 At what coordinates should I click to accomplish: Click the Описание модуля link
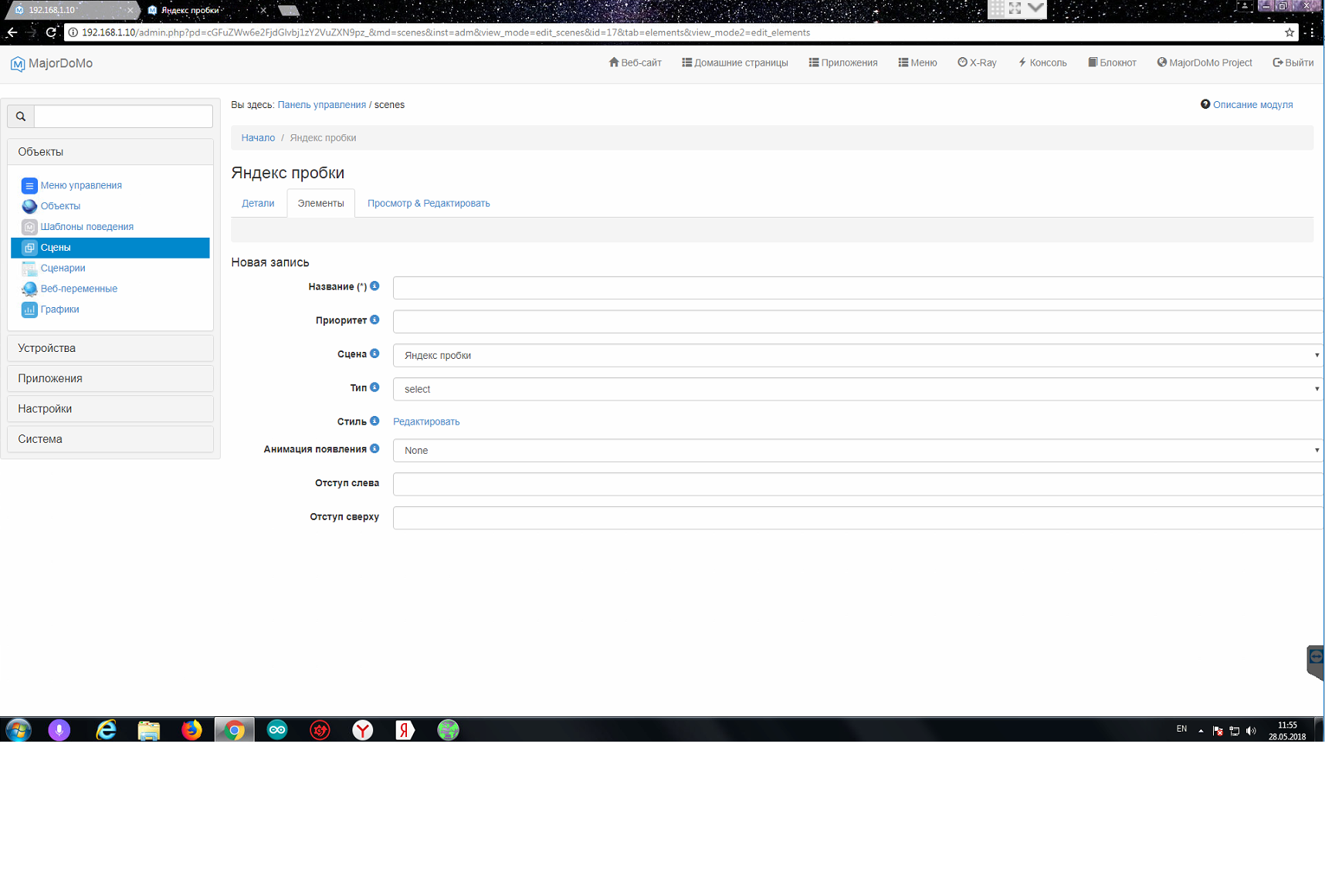tap(1252, 105)
